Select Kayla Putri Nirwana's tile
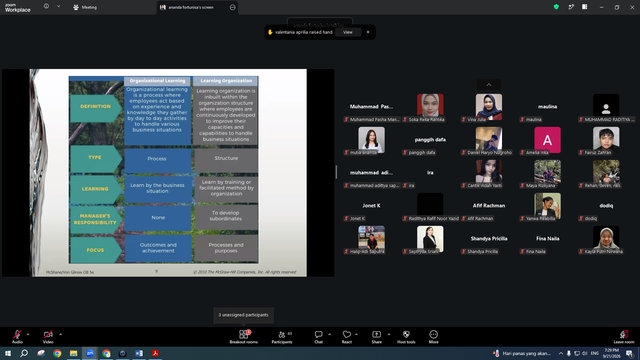640x360 pixels. (606, 238)
